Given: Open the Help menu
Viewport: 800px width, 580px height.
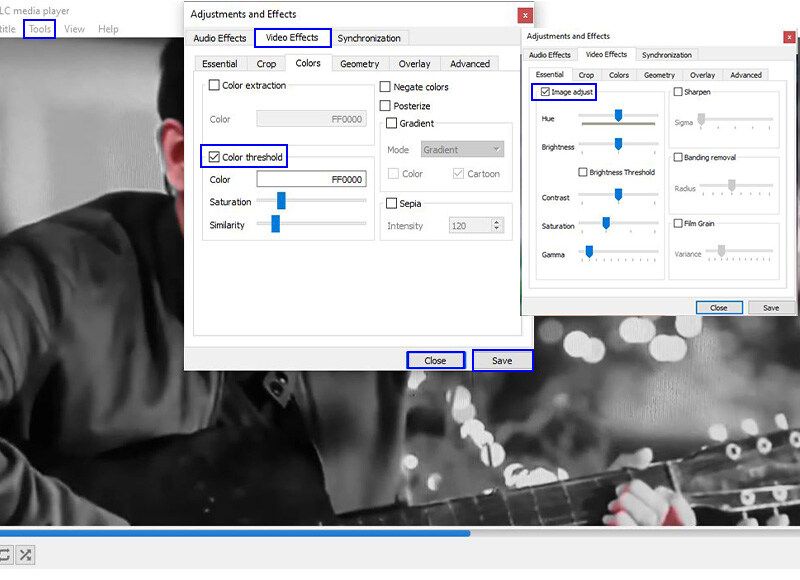Looking at the screenshot, I should tap(108, 29).
